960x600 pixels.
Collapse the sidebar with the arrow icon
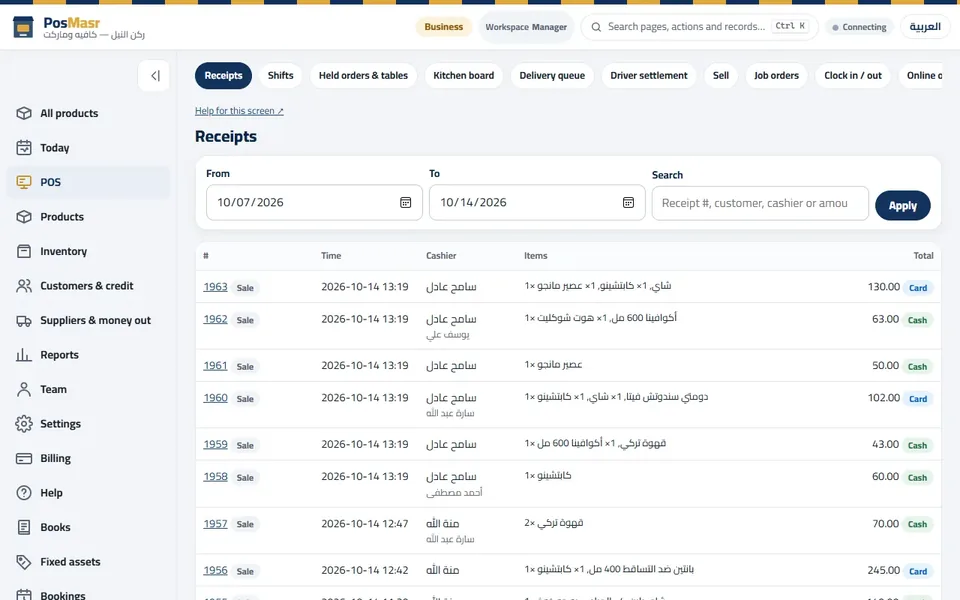pos(154,76)
